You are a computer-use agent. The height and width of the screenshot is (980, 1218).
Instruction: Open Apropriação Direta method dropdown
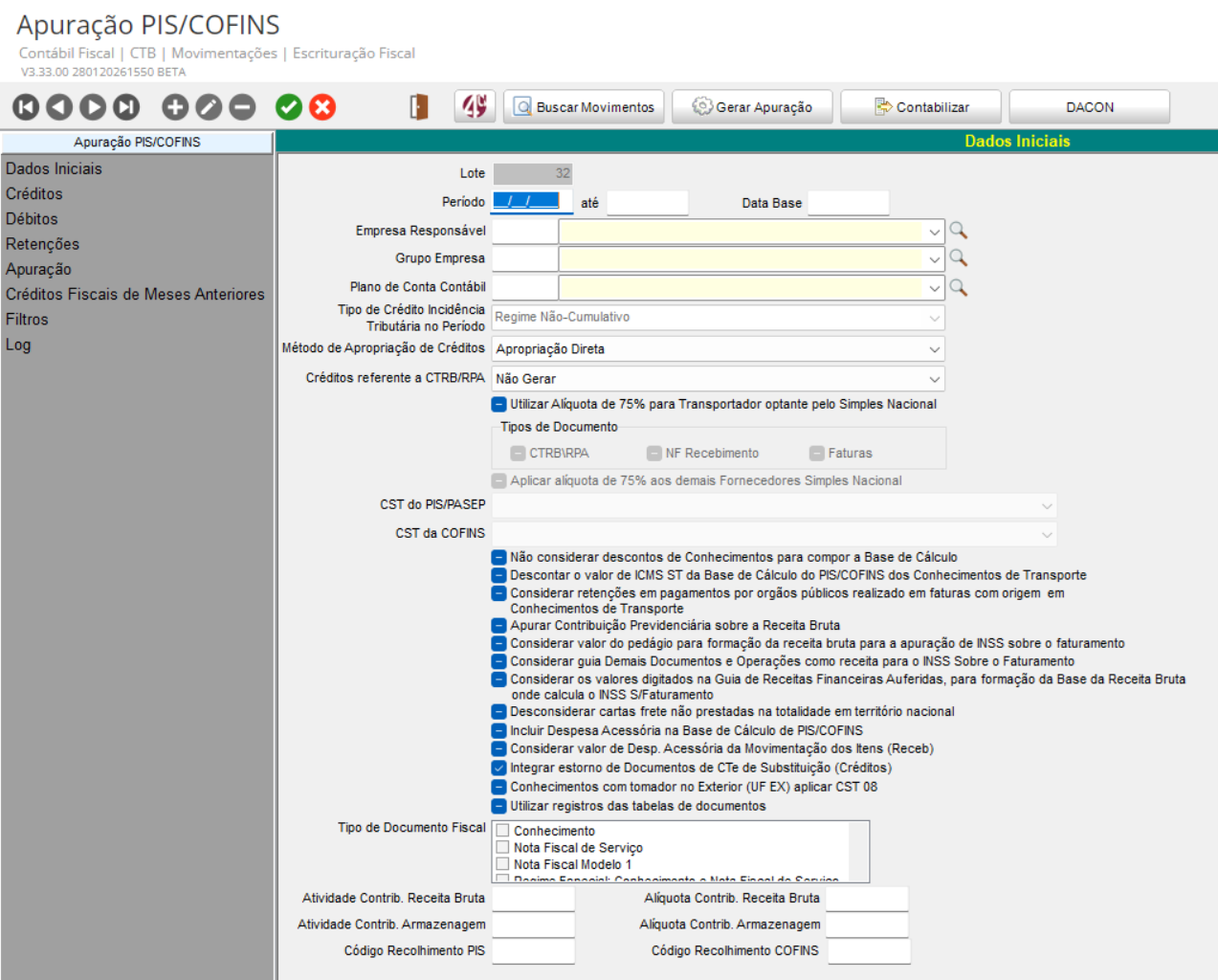(719, 349)
